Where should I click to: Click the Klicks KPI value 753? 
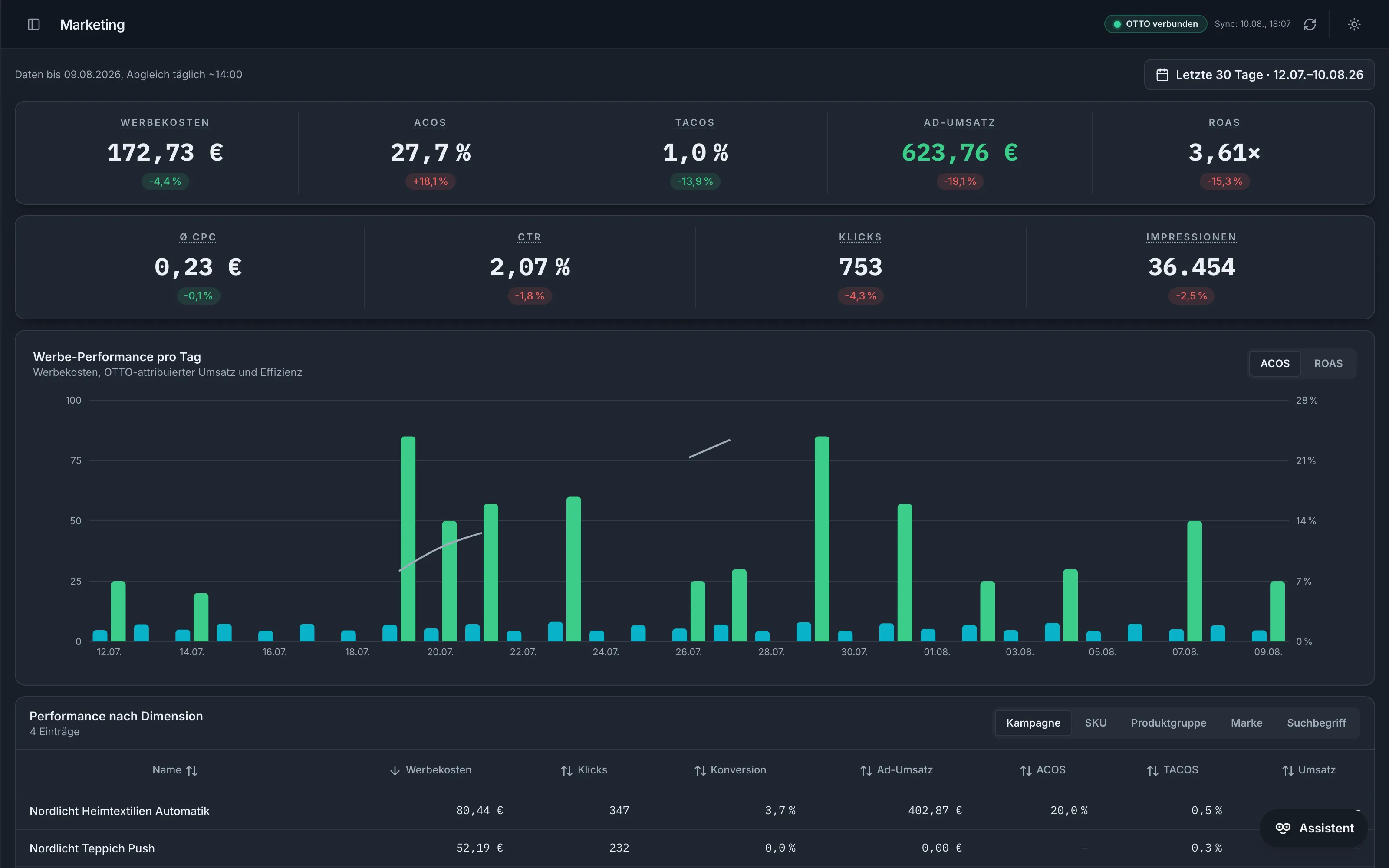(x=860, y=267)
